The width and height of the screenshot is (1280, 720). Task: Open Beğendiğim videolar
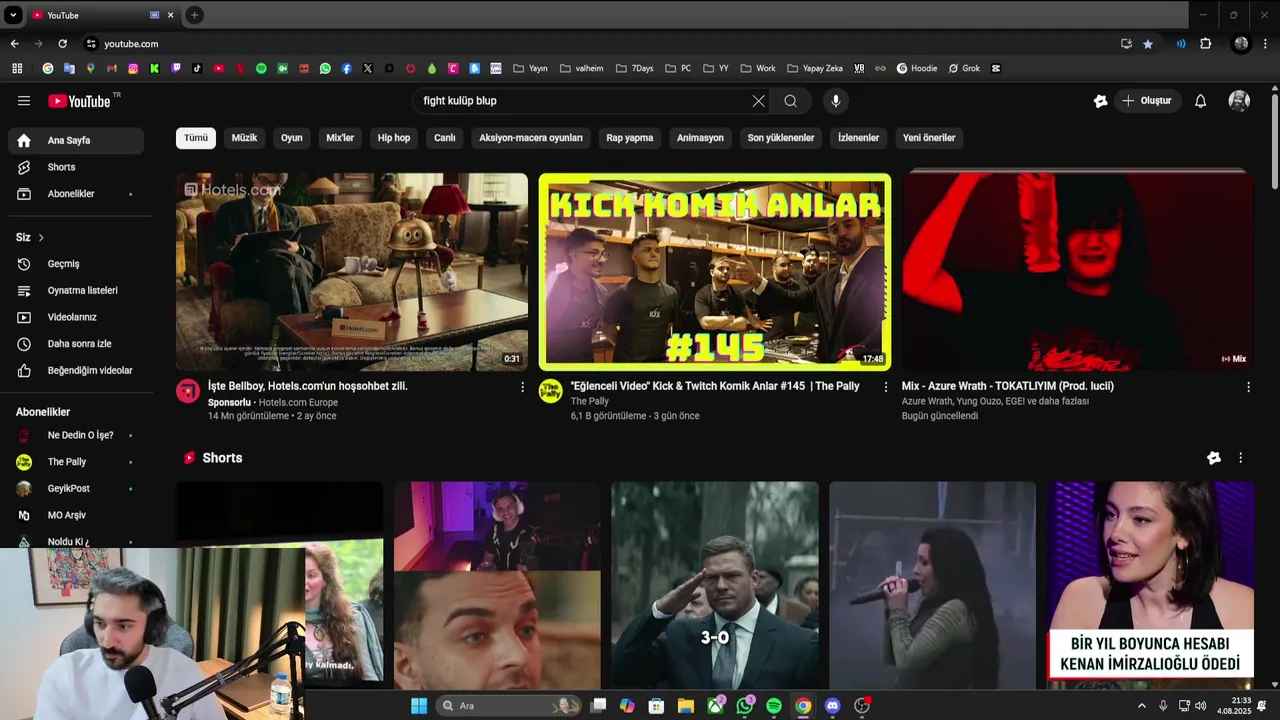(x=76, y=371)
